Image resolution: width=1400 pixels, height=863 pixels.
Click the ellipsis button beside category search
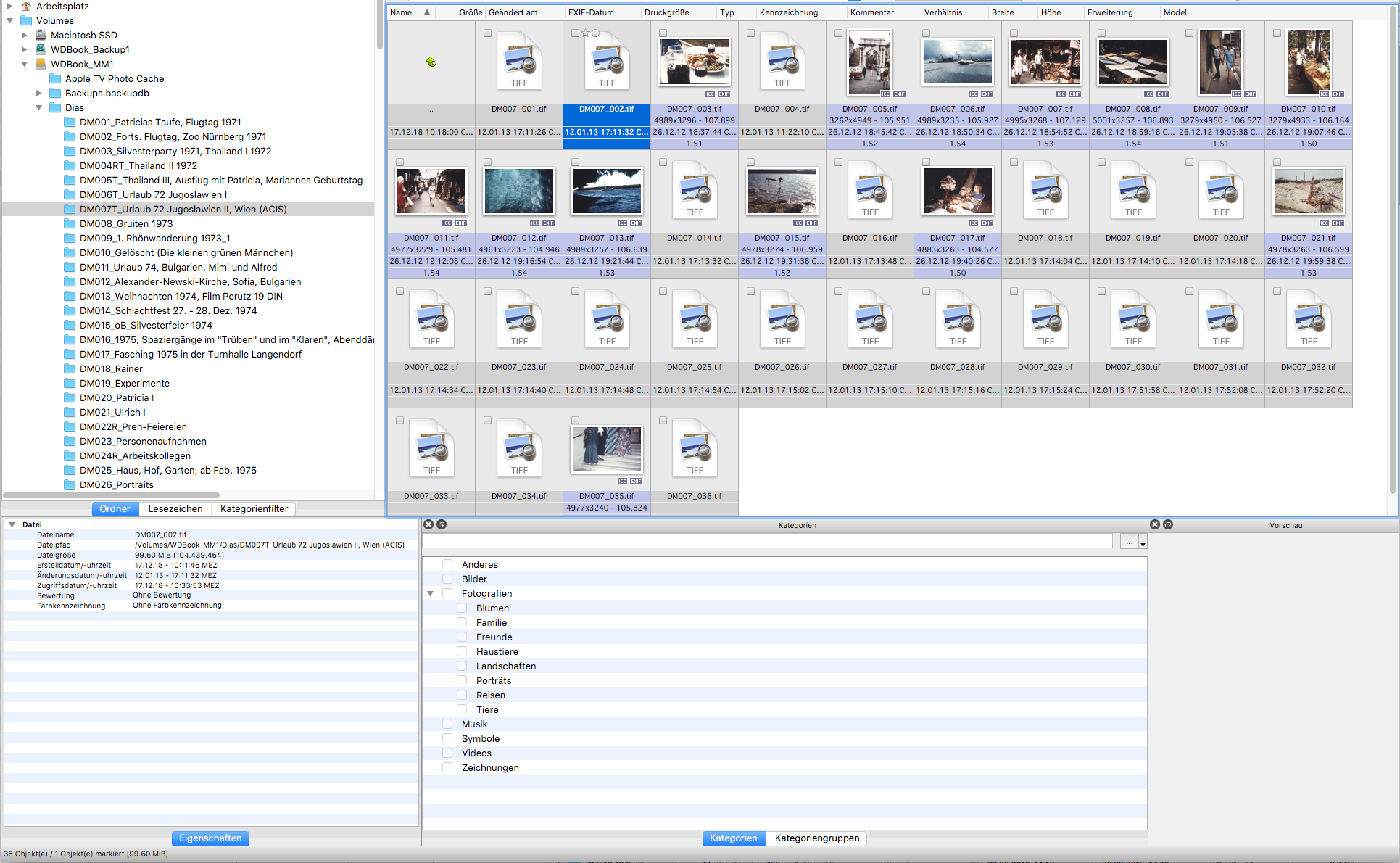click(x=1129, y=542)
